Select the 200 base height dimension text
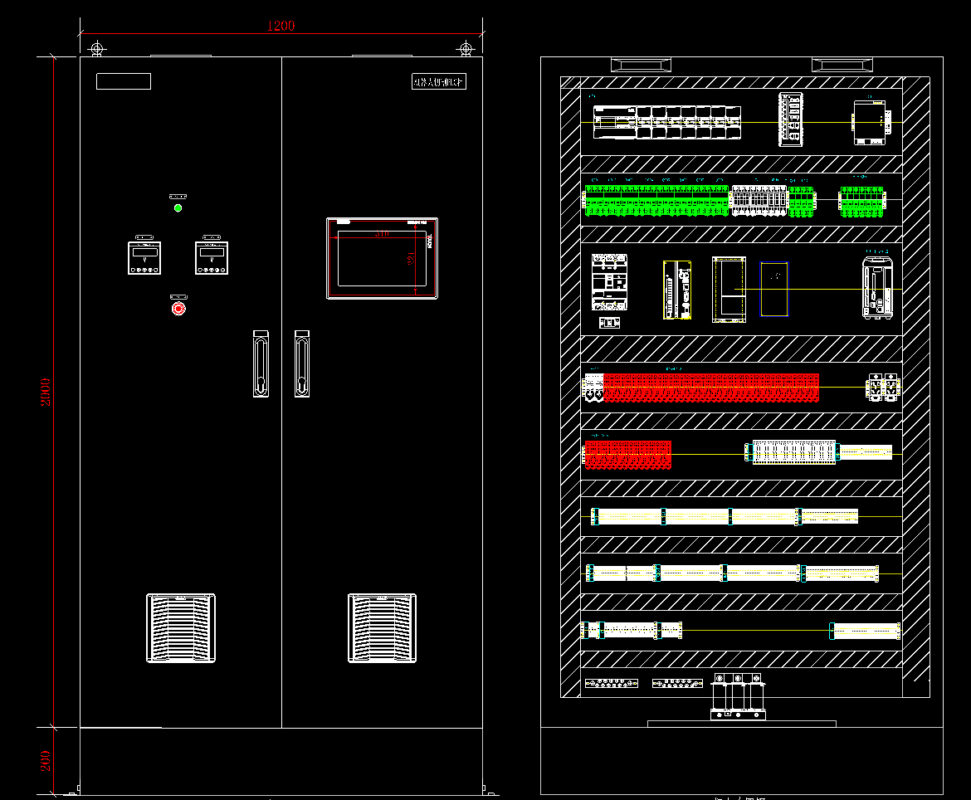 point(45,761)
